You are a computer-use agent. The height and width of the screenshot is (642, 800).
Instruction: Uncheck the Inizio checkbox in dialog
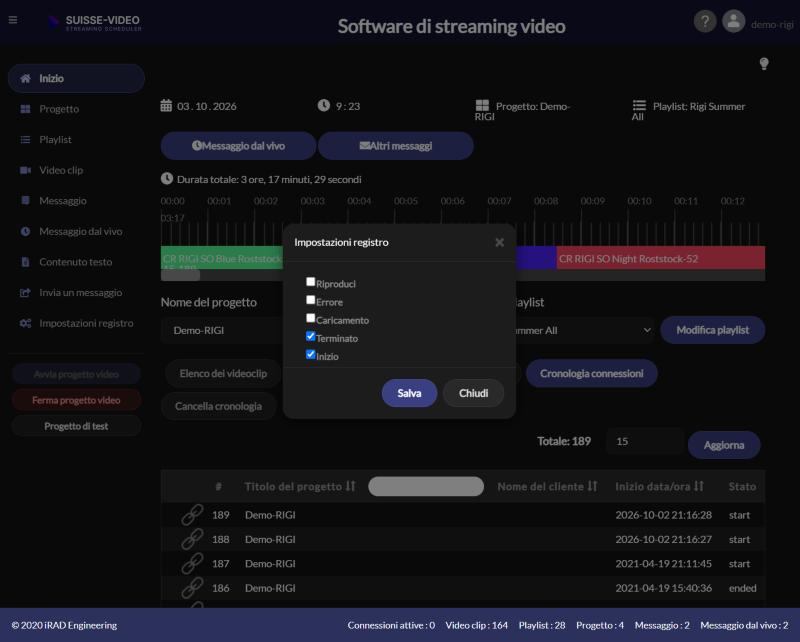click(x=310, y=355)
